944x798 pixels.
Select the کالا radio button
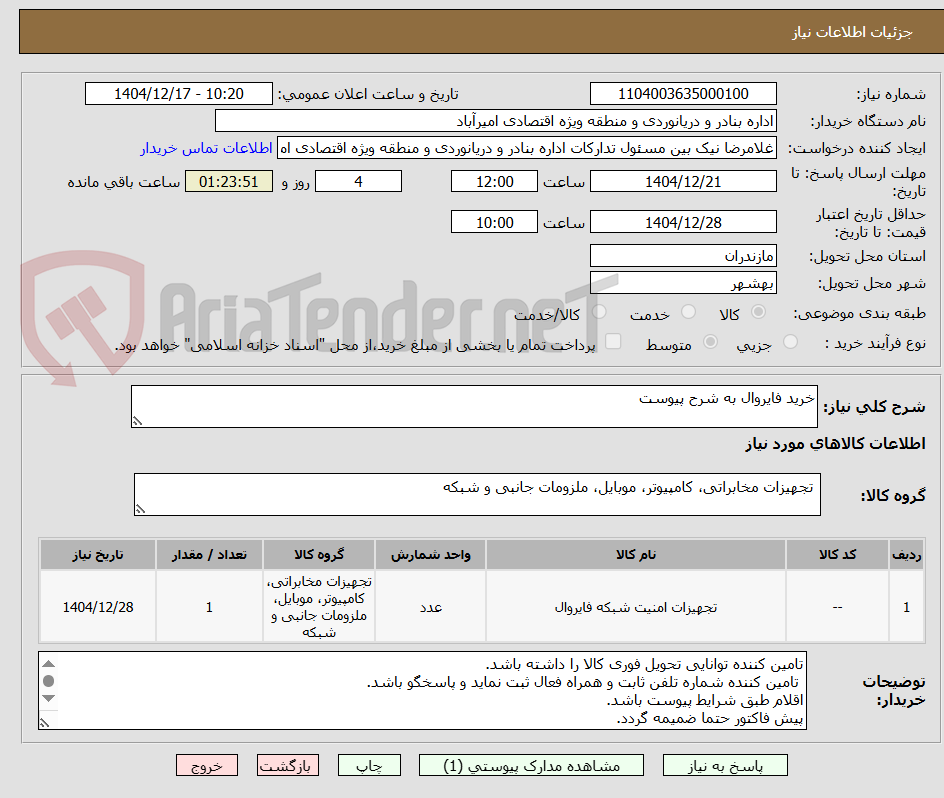tap(759, 311)
